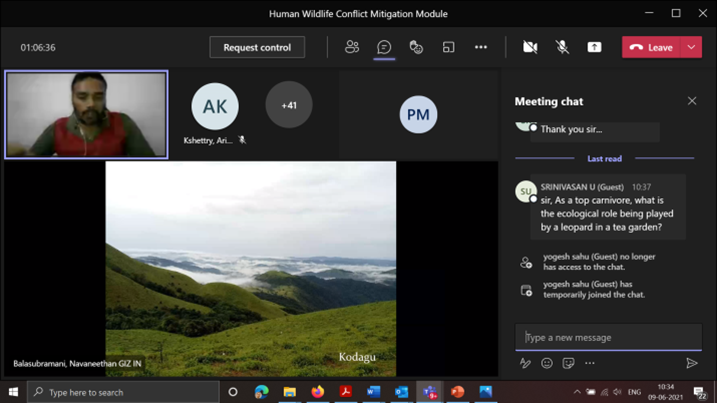This screenshot has width=717, height=403.
Task: Insert a sticker in chat
Action: click(568, 363)
